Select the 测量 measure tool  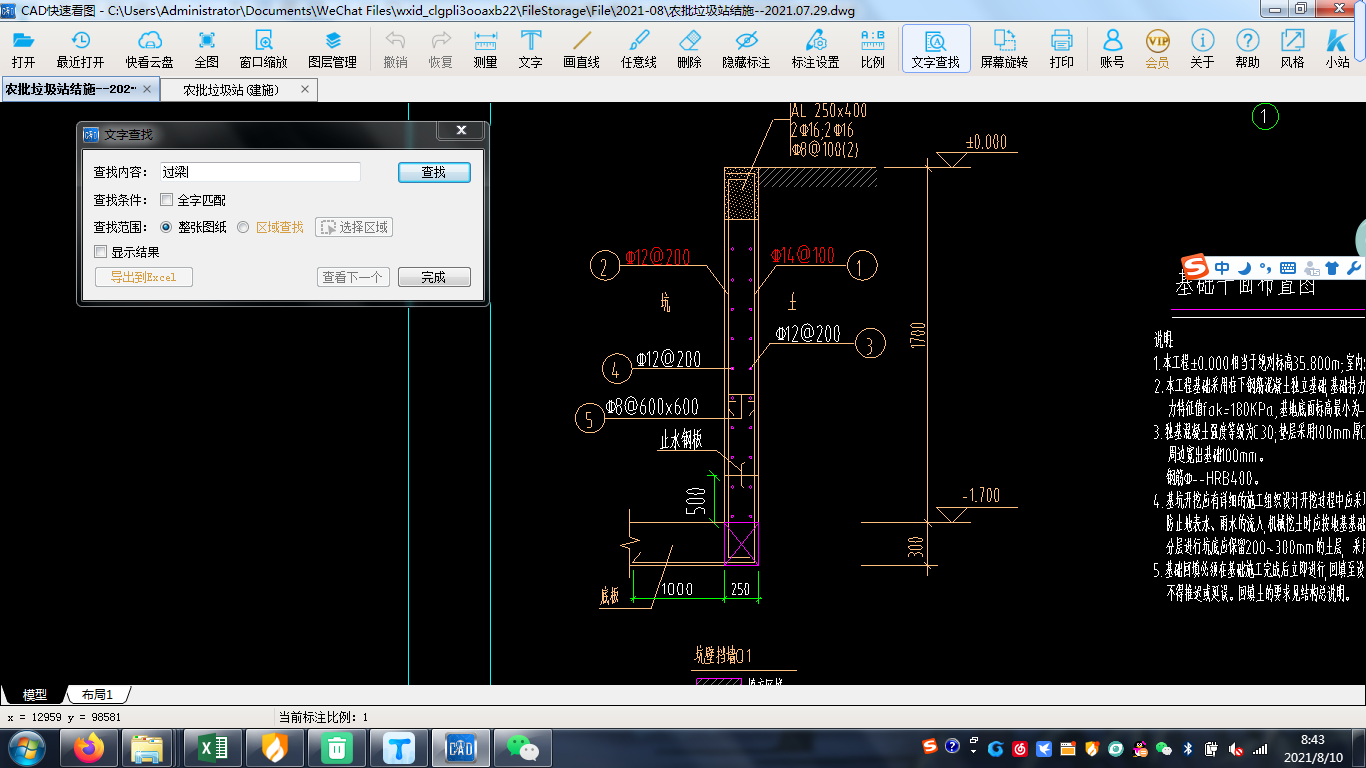pos(485,49)
